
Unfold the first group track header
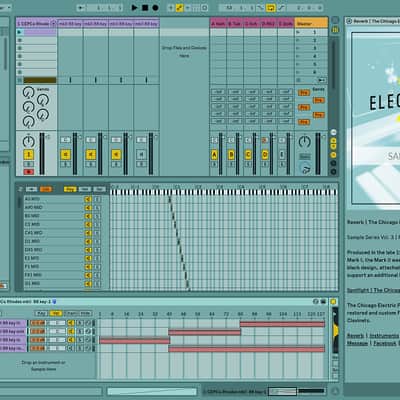(x=53, y=23)
